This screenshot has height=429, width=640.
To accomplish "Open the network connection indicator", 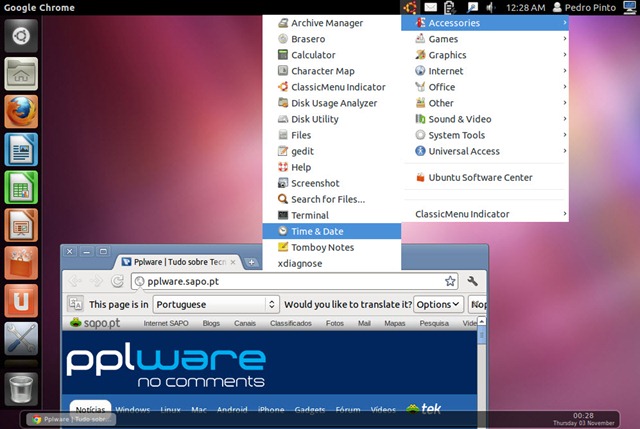I will (472, 7).
